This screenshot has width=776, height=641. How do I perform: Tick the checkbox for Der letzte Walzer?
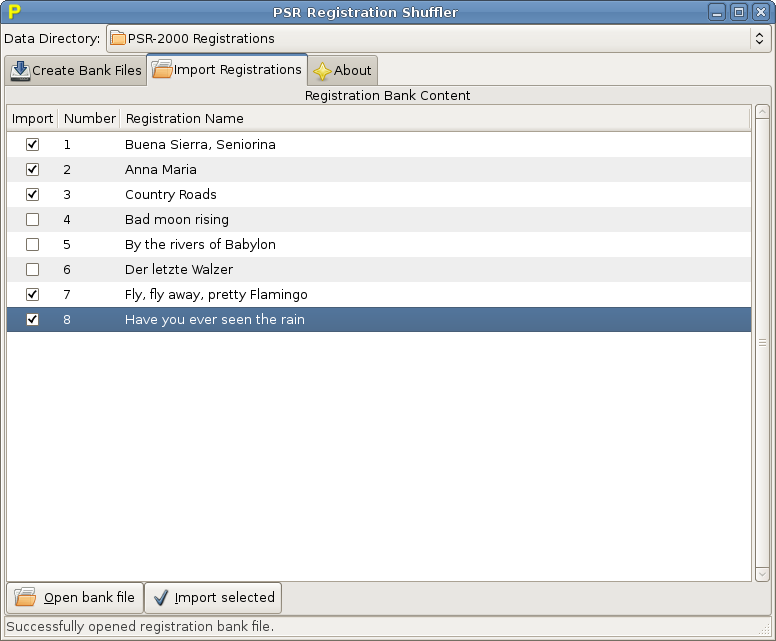[x=33, y=269]
